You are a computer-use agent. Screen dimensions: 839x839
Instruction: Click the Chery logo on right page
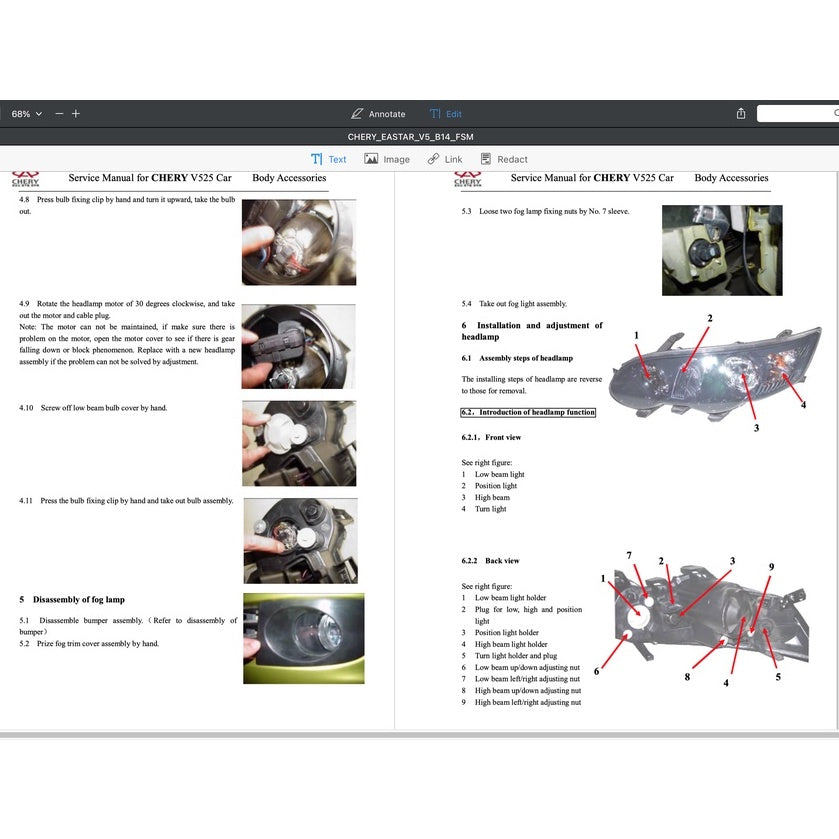tap(468, 180)
